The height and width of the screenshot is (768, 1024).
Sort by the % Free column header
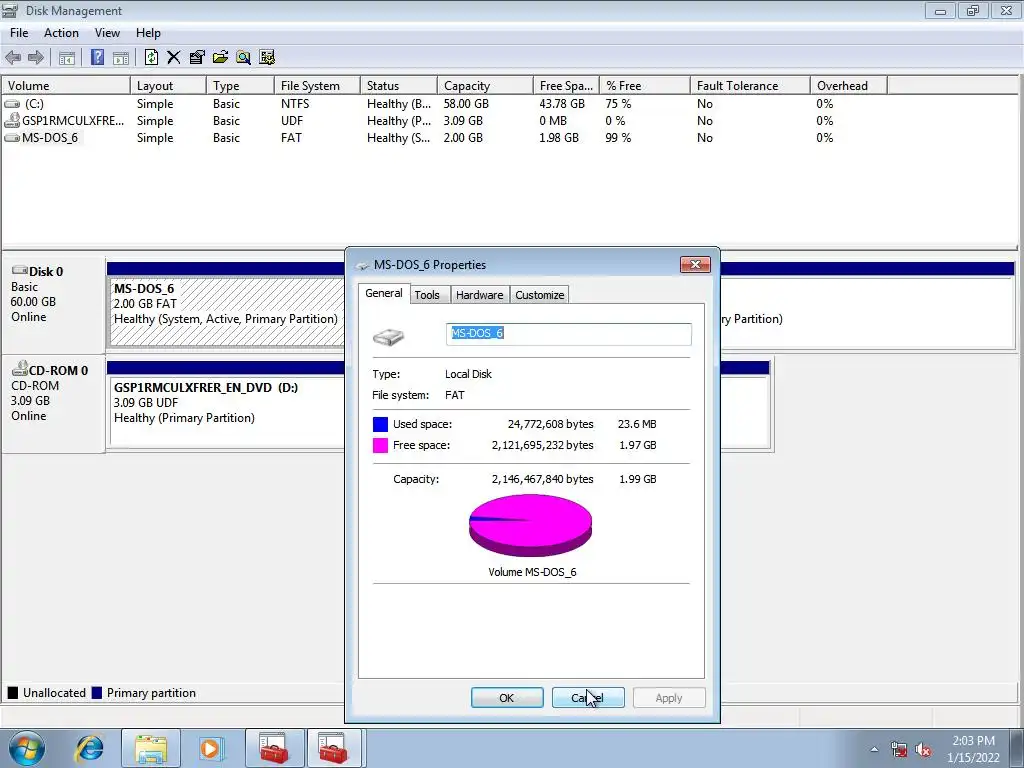[x=645, y=86]
